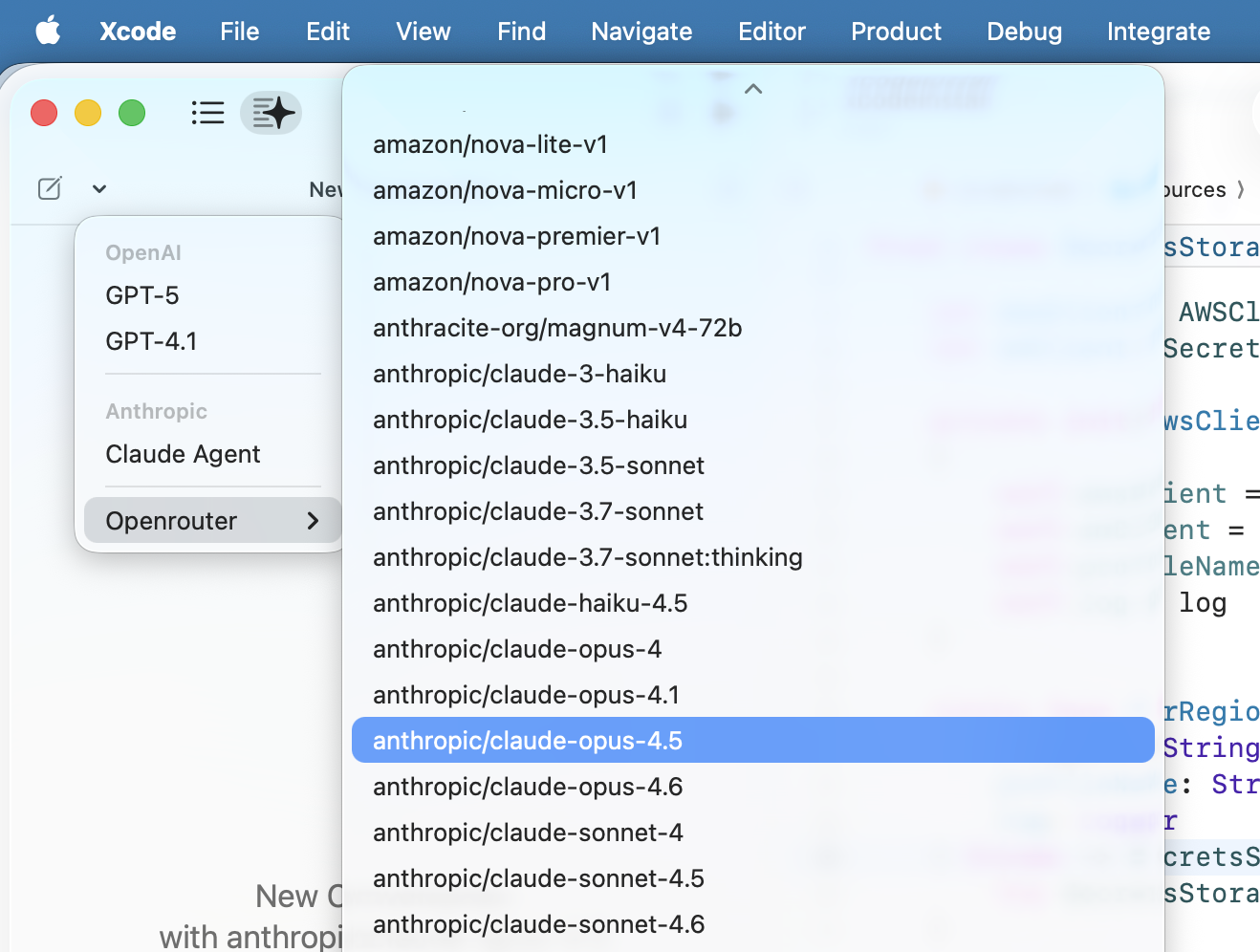The height and width of the screenshot is (952, 1260).
Task: Click the scroll-up chevron atop the model list
Action: coord(753,88)
